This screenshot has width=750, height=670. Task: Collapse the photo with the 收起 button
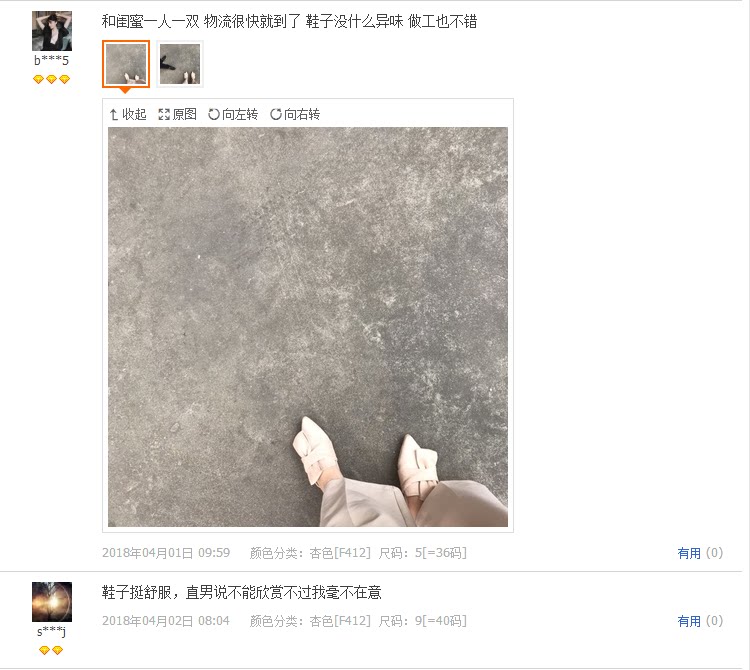coord(128,114)
